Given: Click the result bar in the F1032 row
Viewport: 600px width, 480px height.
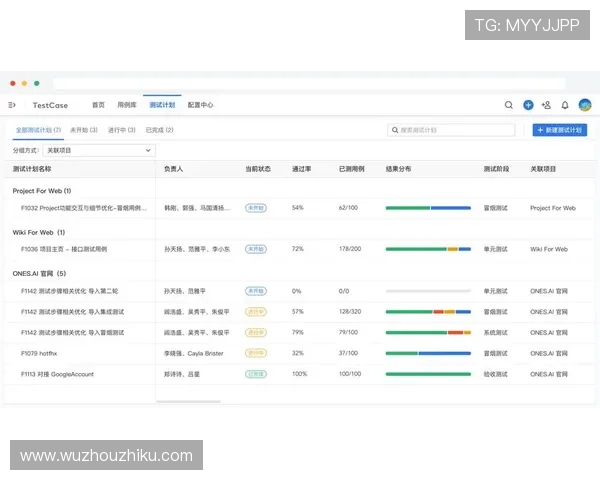Looking at the screenshot, I should [428, 208].
